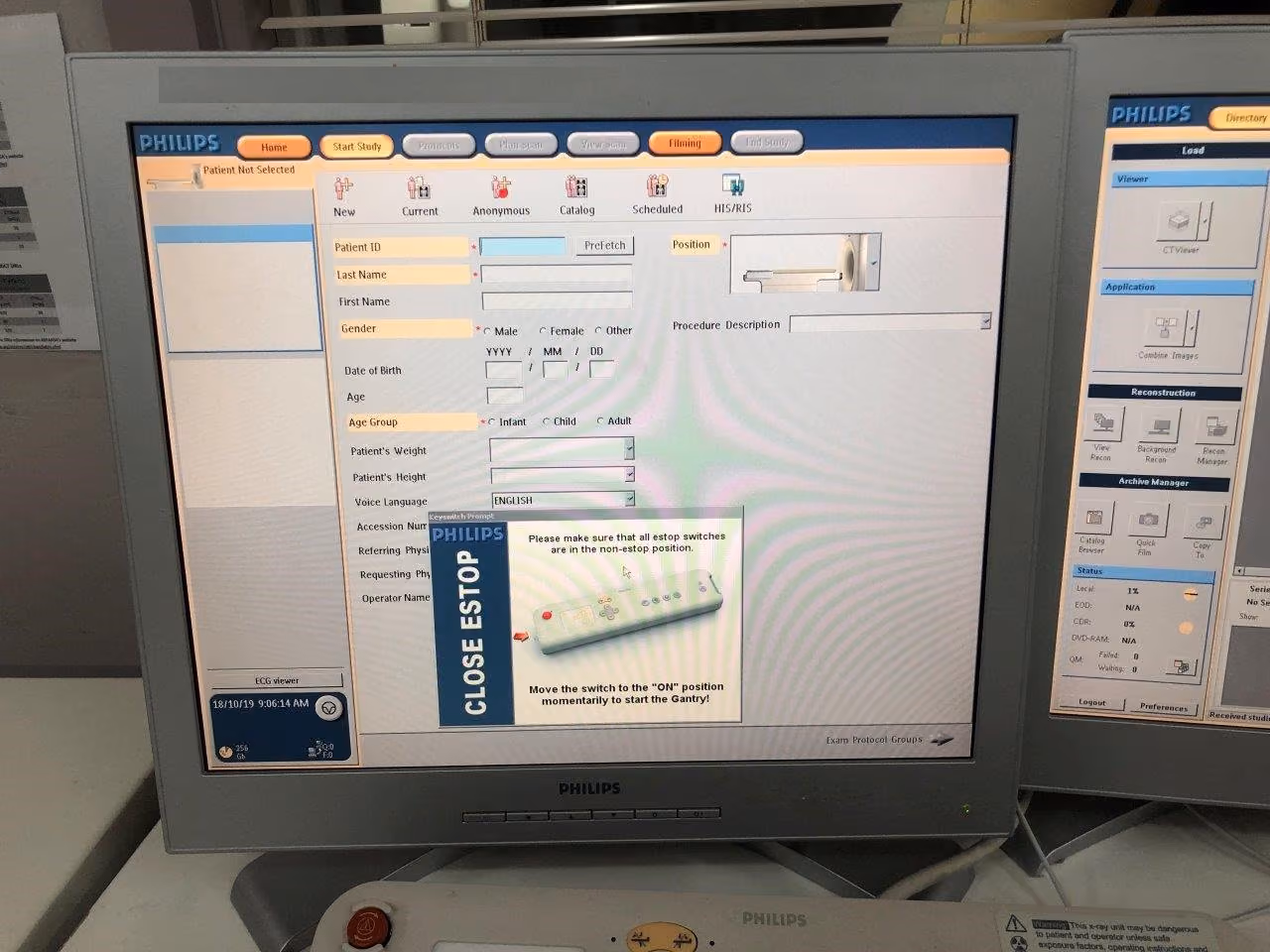
Task: Select the Anonymous patient icon
Action: click(x=500, y=186)
